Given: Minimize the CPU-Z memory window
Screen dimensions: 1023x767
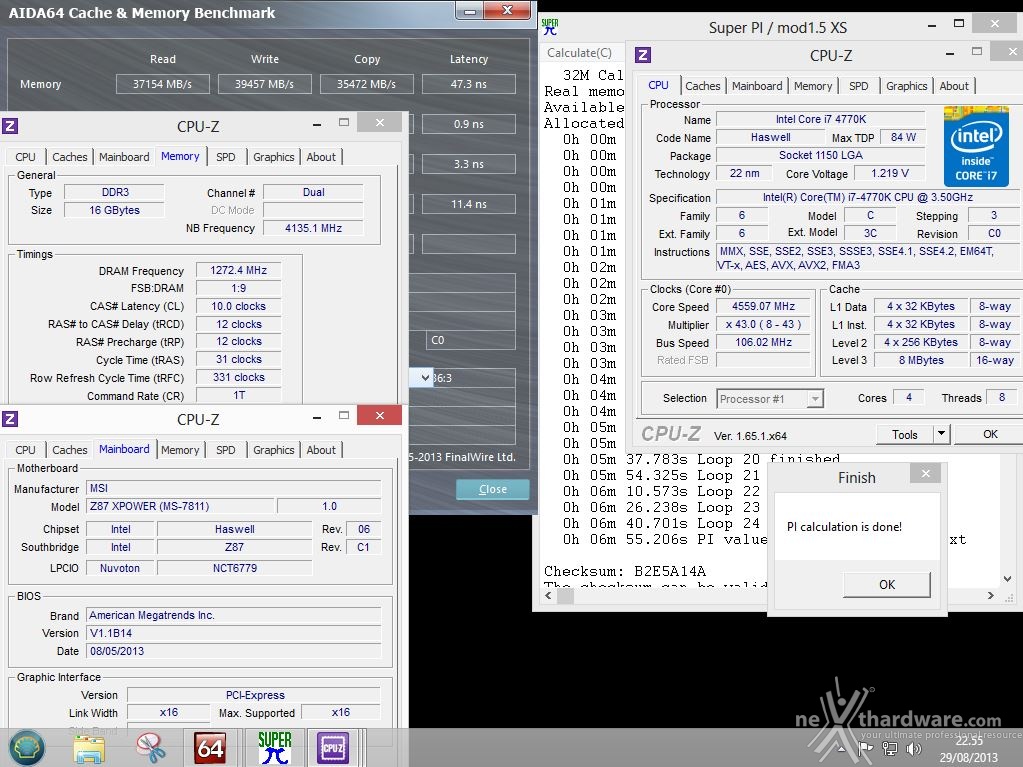Looking at the screenshot, I should click(x=317, y=125).
